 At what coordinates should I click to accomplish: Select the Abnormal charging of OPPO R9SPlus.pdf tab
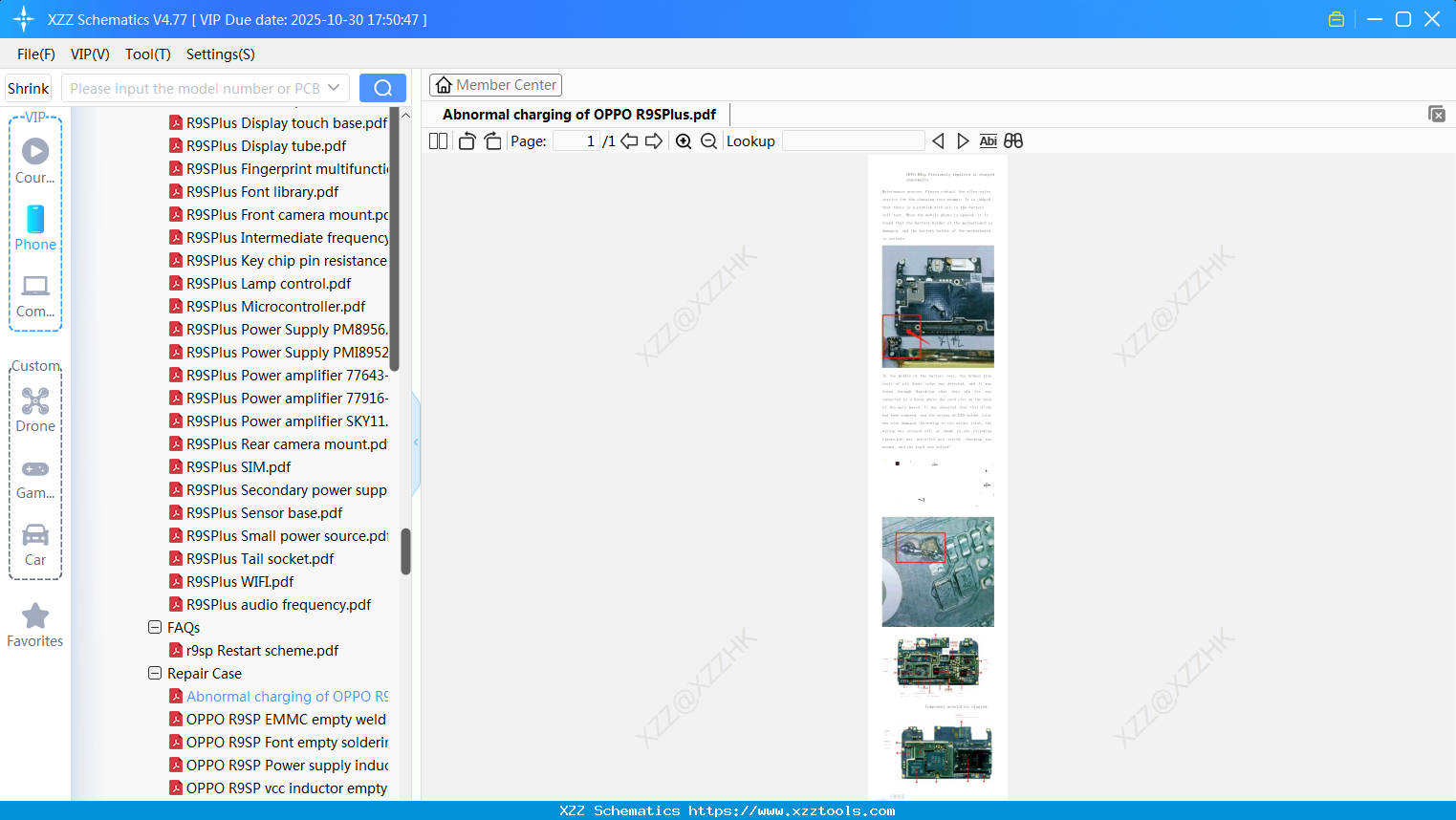579,115
